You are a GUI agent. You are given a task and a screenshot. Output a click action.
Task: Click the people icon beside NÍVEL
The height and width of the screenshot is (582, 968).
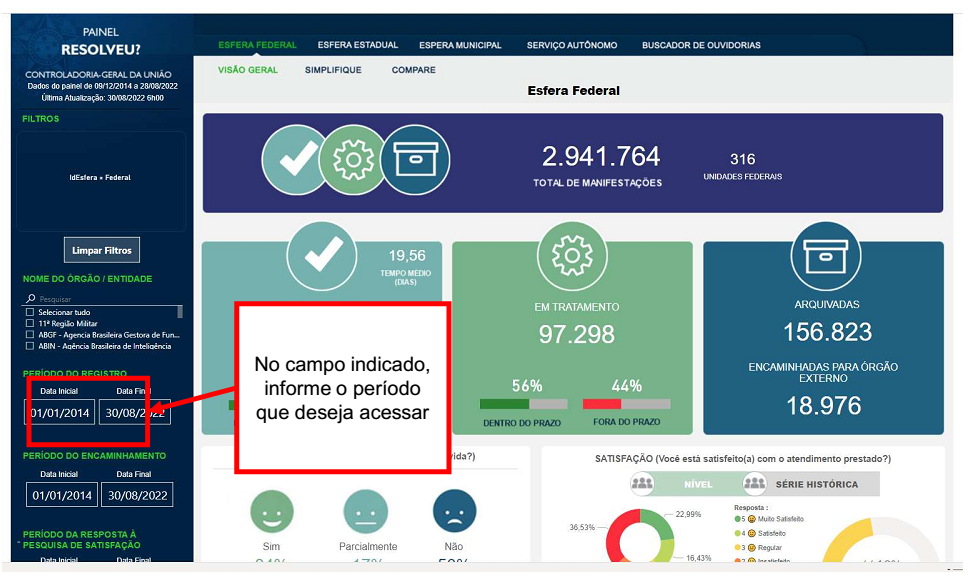click(x=642, y=484)
